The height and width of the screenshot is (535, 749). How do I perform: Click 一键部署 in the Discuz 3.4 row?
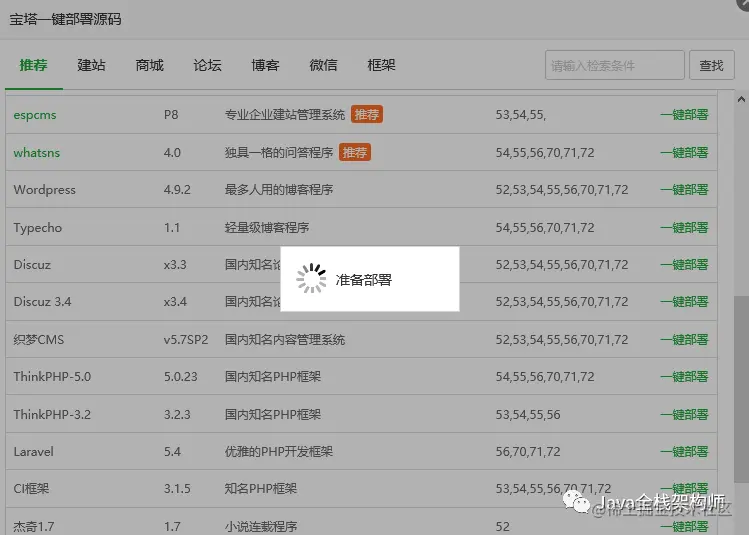(684, 302)
